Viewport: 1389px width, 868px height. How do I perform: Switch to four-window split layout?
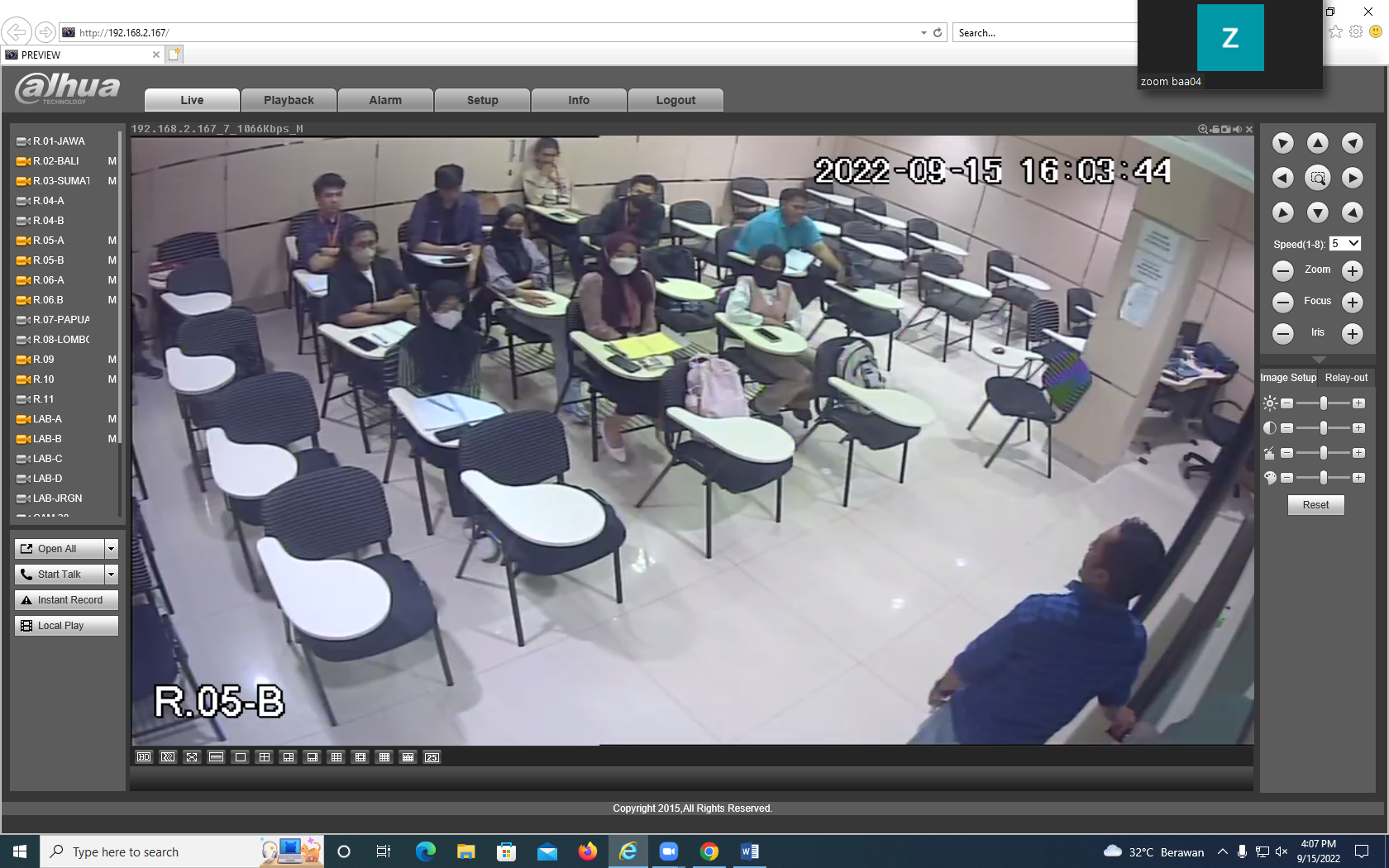coord(265,757)
